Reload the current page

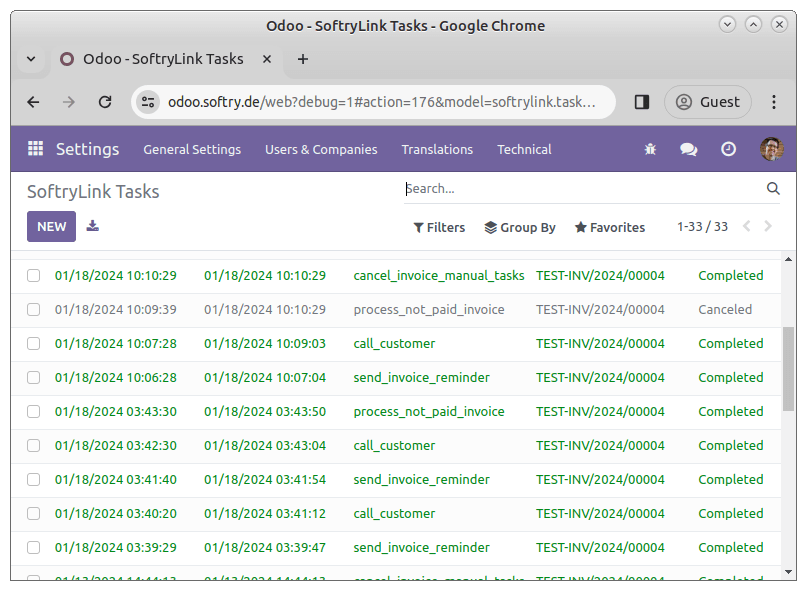click(x=105, y=102)
